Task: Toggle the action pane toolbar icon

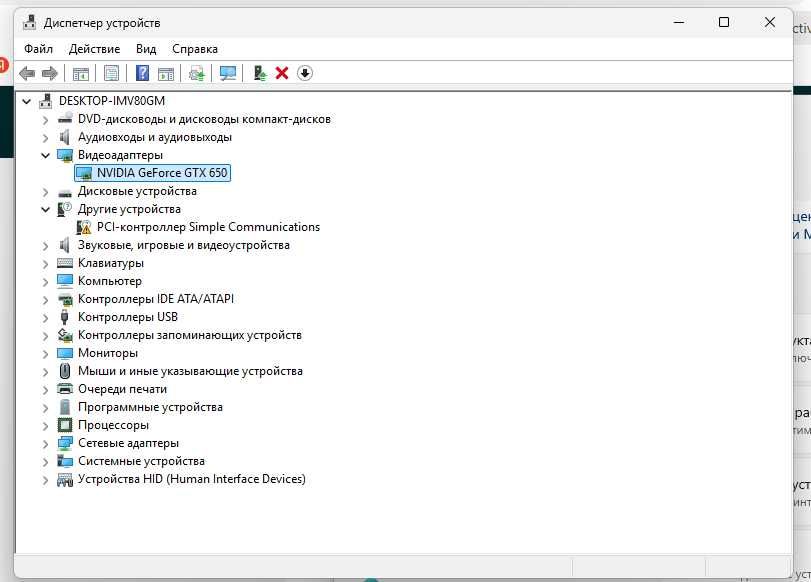Action: 166,73
